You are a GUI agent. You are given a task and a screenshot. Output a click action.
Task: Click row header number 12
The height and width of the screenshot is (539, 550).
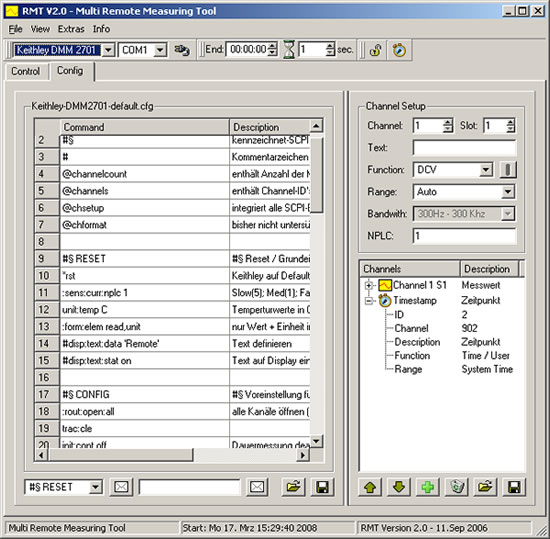tap(47, 310)
